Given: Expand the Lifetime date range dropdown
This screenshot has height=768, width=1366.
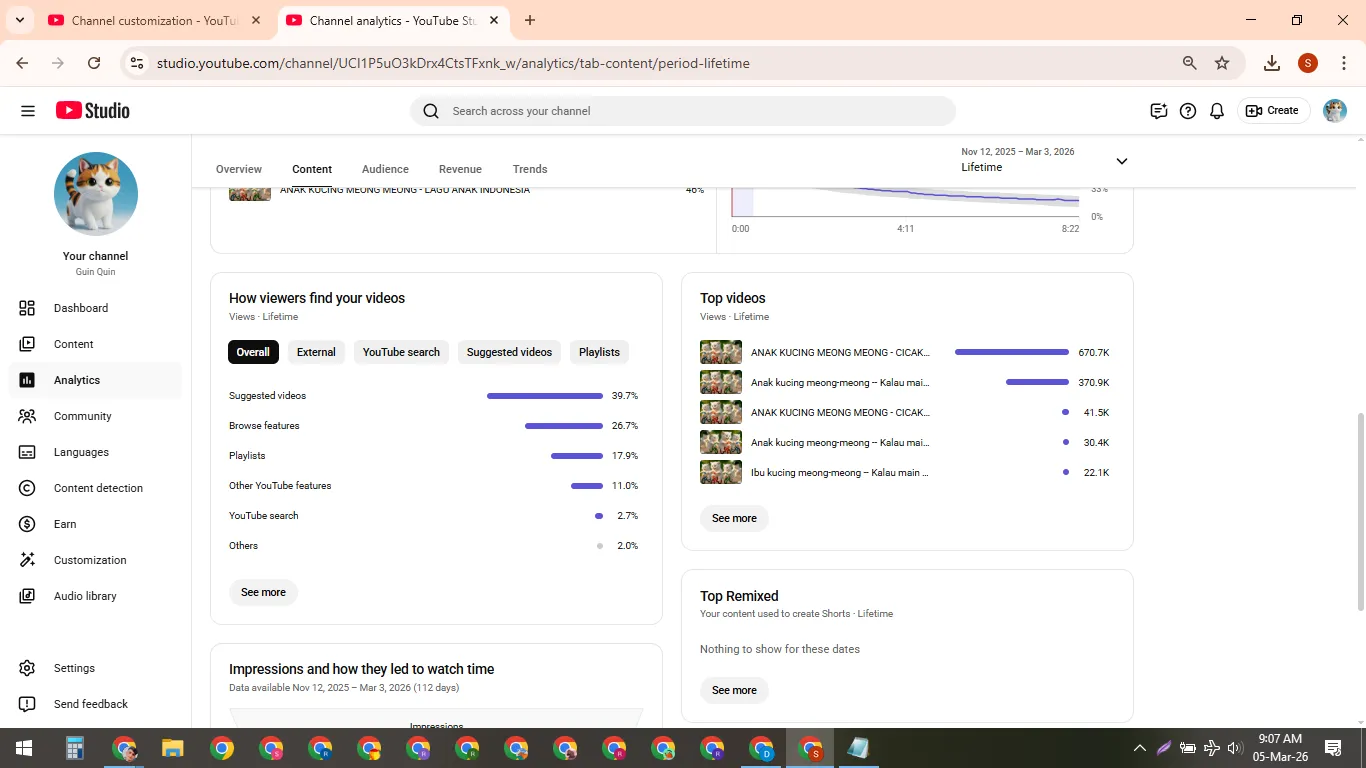Looking at the screenshot, I should pos(1045,160).
